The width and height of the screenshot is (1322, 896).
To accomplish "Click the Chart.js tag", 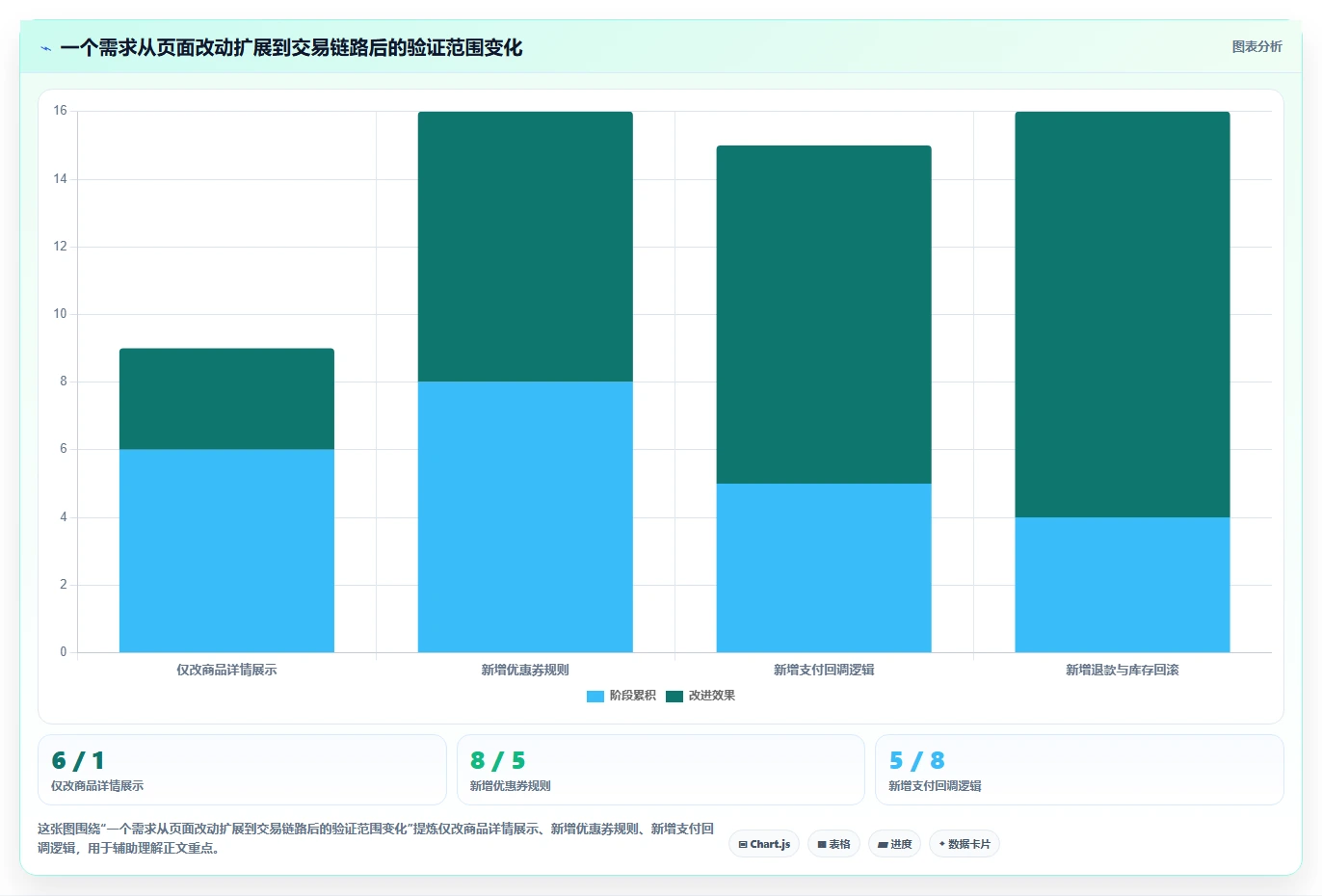I will point(764,844).
